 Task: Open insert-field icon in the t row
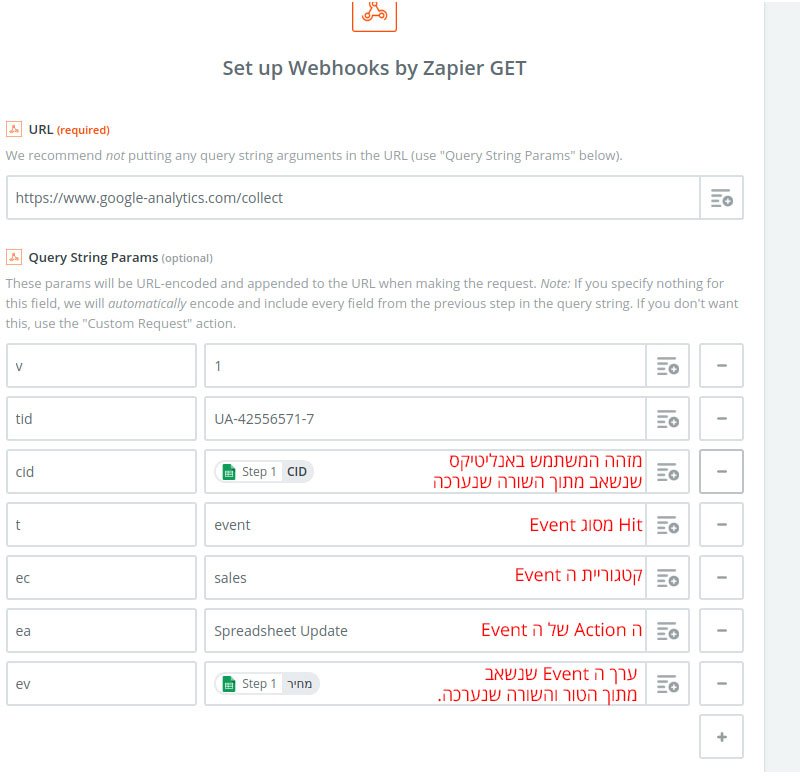[x=667, y=525]
